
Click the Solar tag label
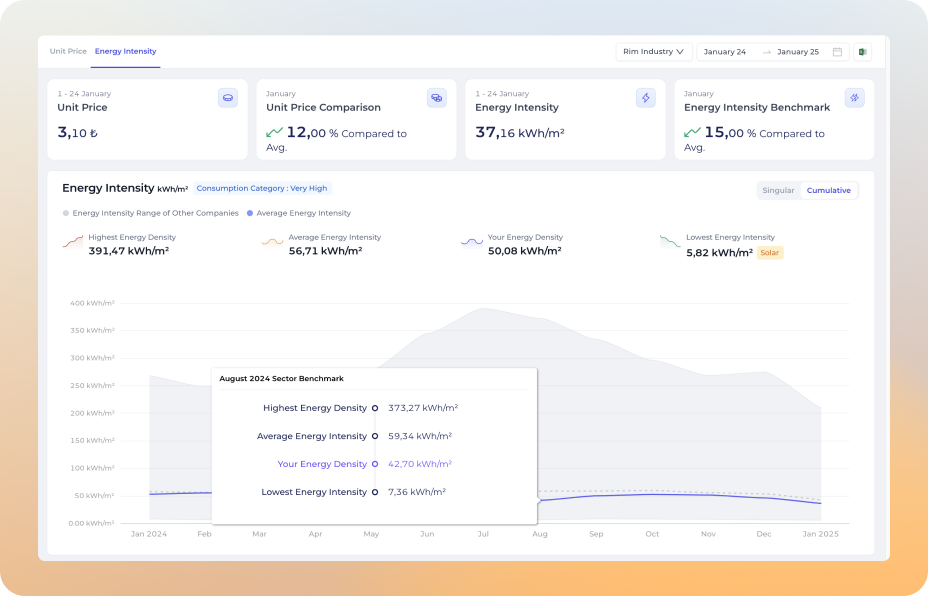770,253
